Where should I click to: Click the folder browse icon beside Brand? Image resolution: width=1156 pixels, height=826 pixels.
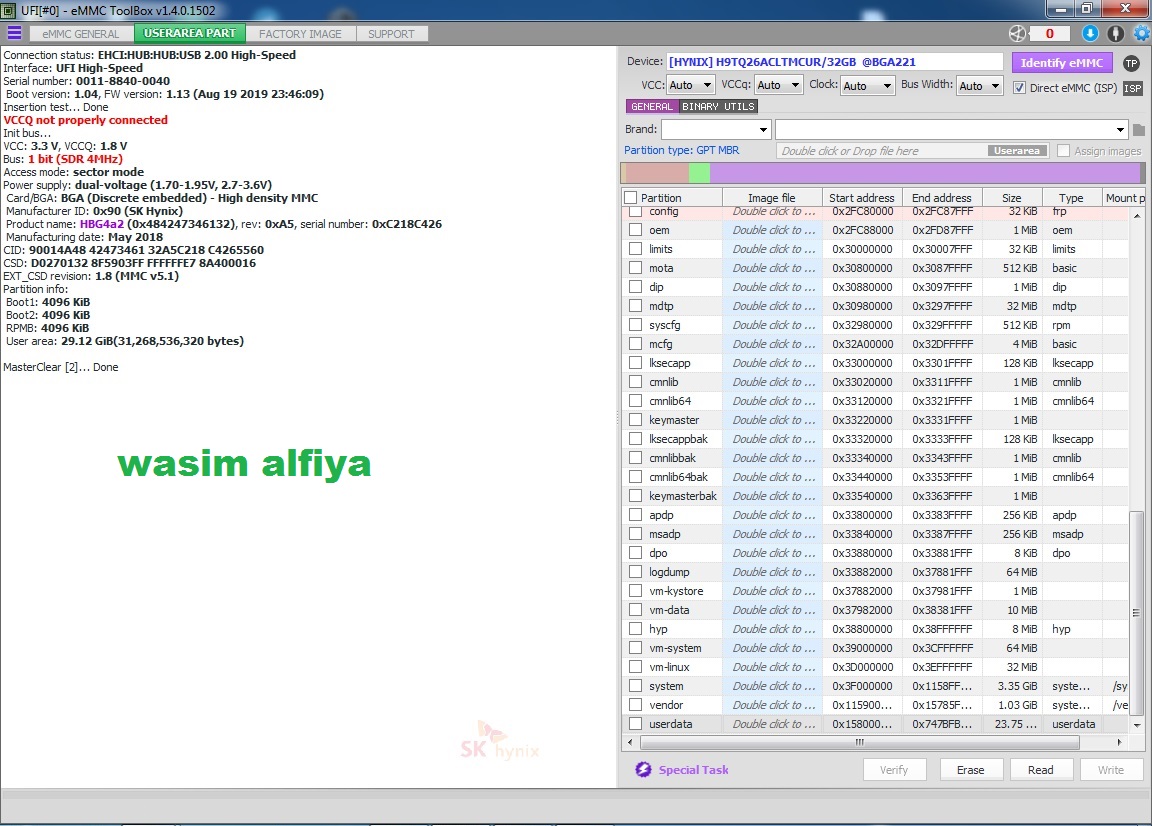pyautogui.click(x=1139, y=130)
